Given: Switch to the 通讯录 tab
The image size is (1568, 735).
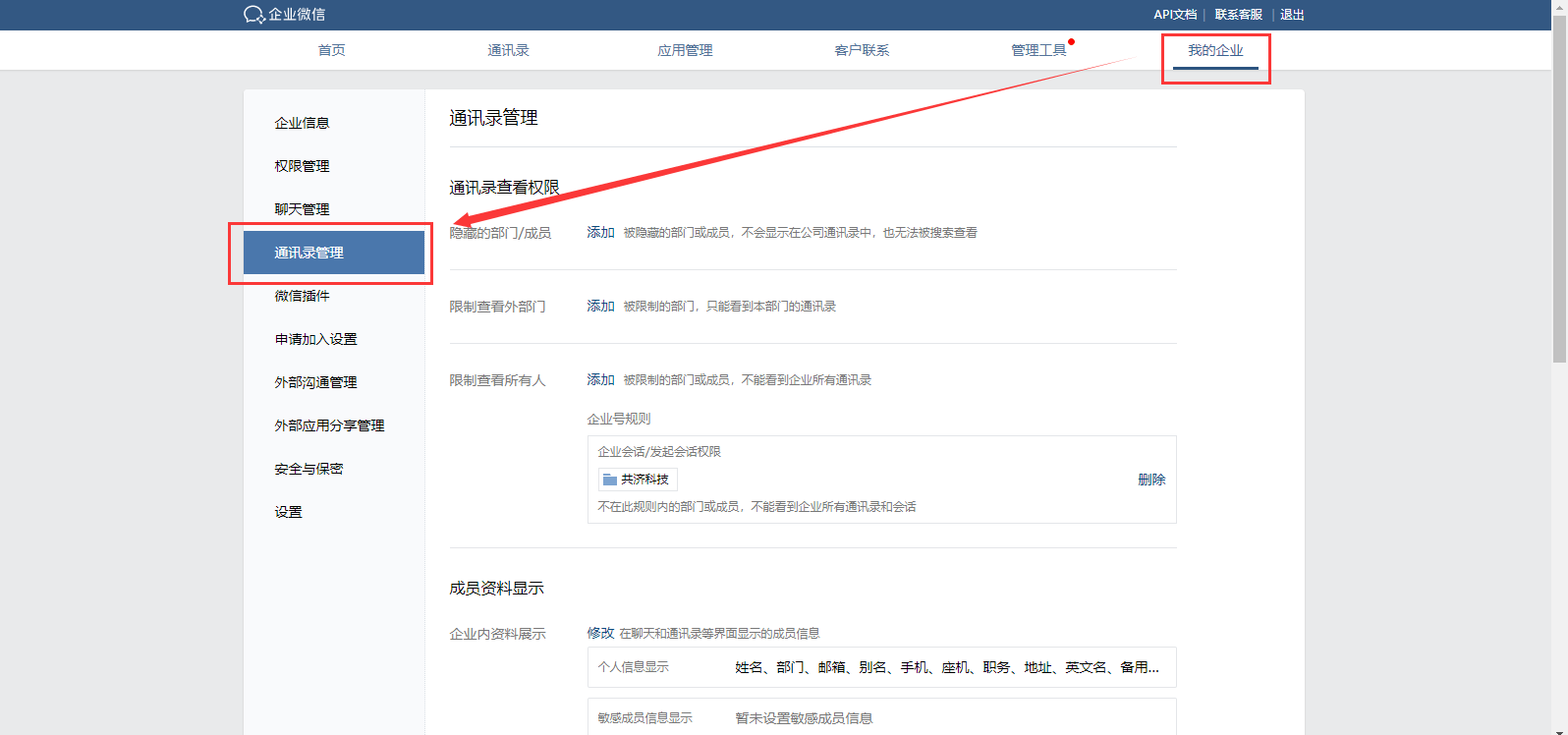Looking at the screenshot, I should click(x=508, y=50).
